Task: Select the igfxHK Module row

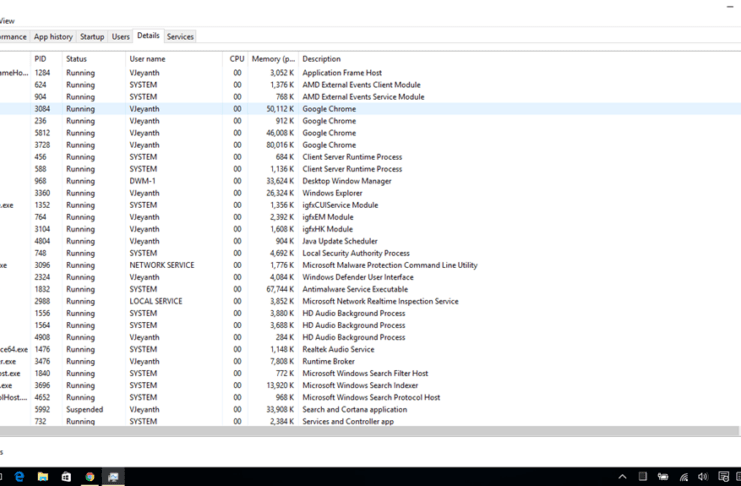Action: point(370,229)
